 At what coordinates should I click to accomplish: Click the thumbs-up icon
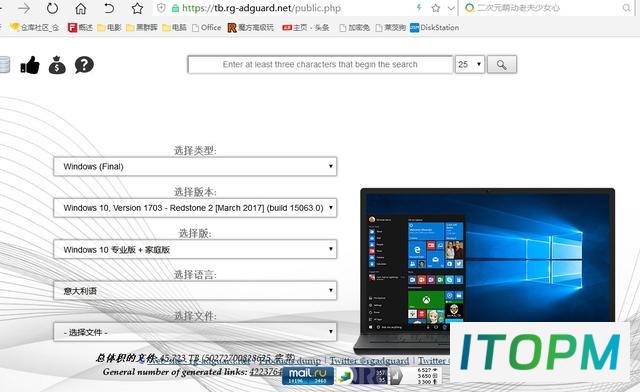tap(30, 65)
